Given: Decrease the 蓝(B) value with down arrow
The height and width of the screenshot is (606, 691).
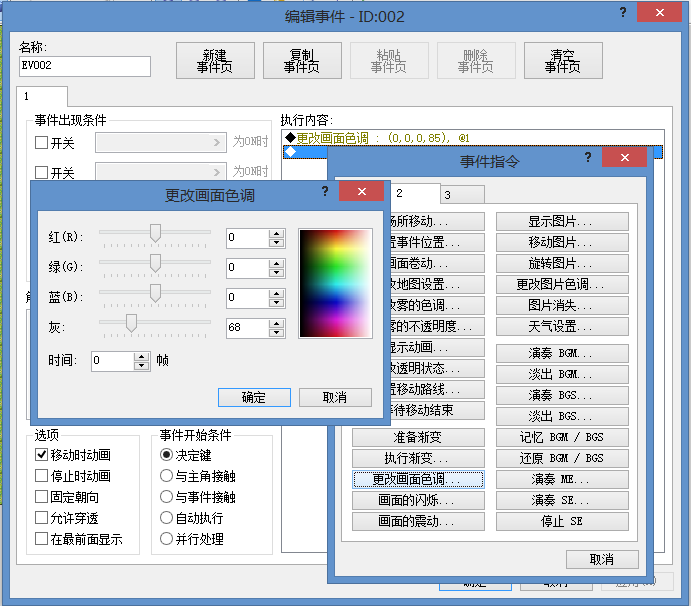Looking at the screenshot, I should 276,302.
